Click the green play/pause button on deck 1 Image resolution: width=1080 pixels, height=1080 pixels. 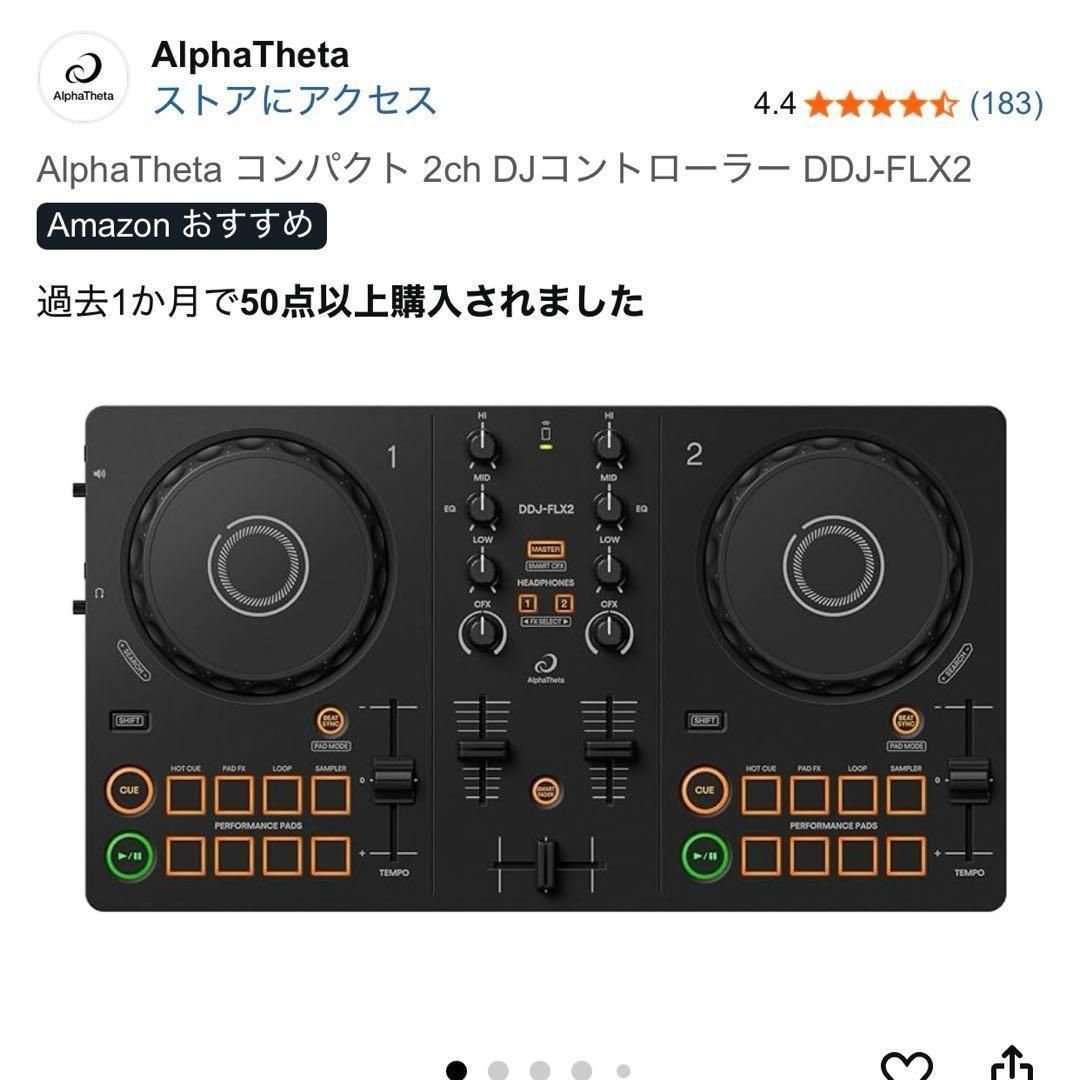(129, 856)
